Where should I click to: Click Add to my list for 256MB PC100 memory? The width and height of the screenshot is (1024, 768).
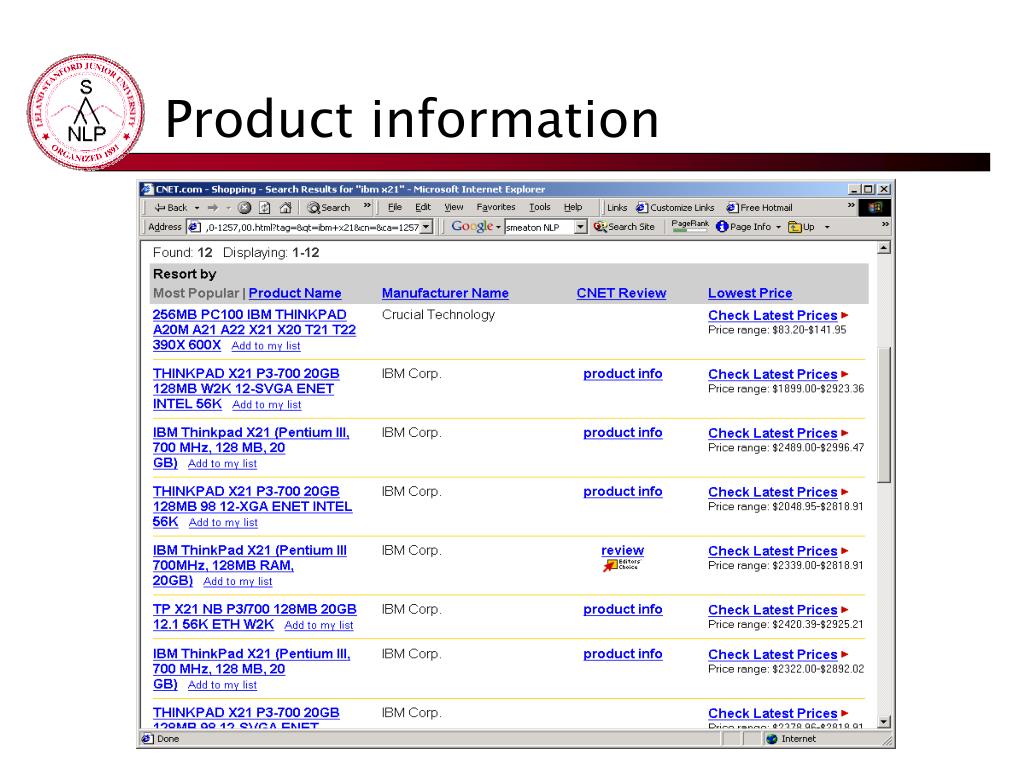point(265,346)
